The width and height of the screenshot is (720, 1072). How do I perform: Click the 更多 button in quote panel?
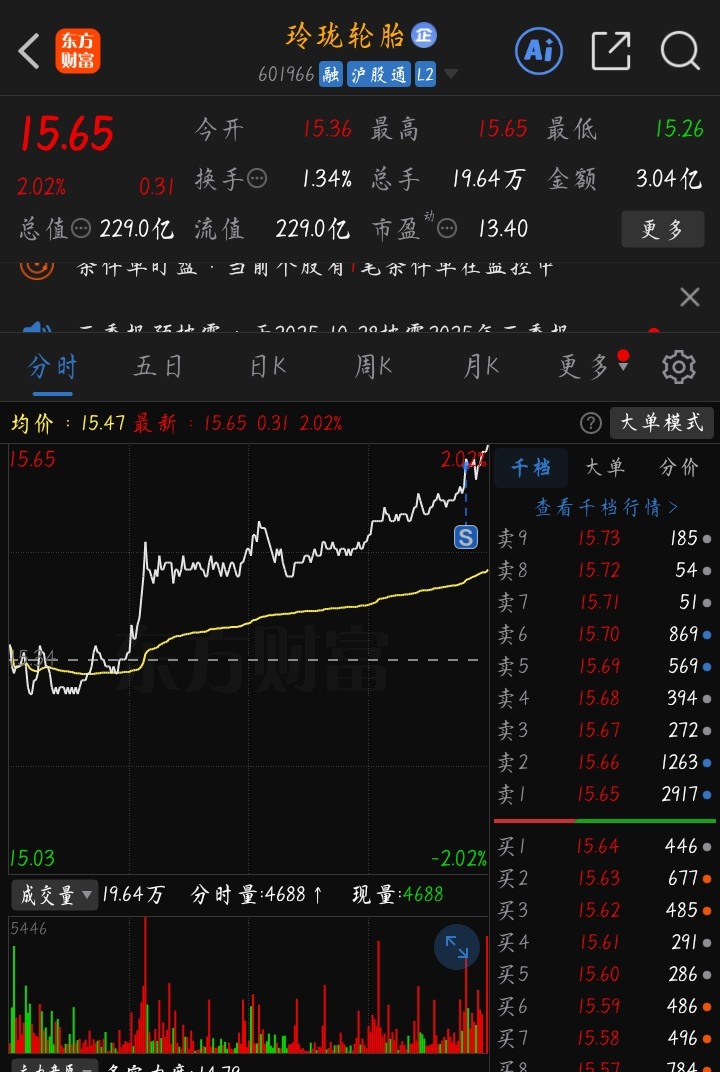(x=663, y=229)
